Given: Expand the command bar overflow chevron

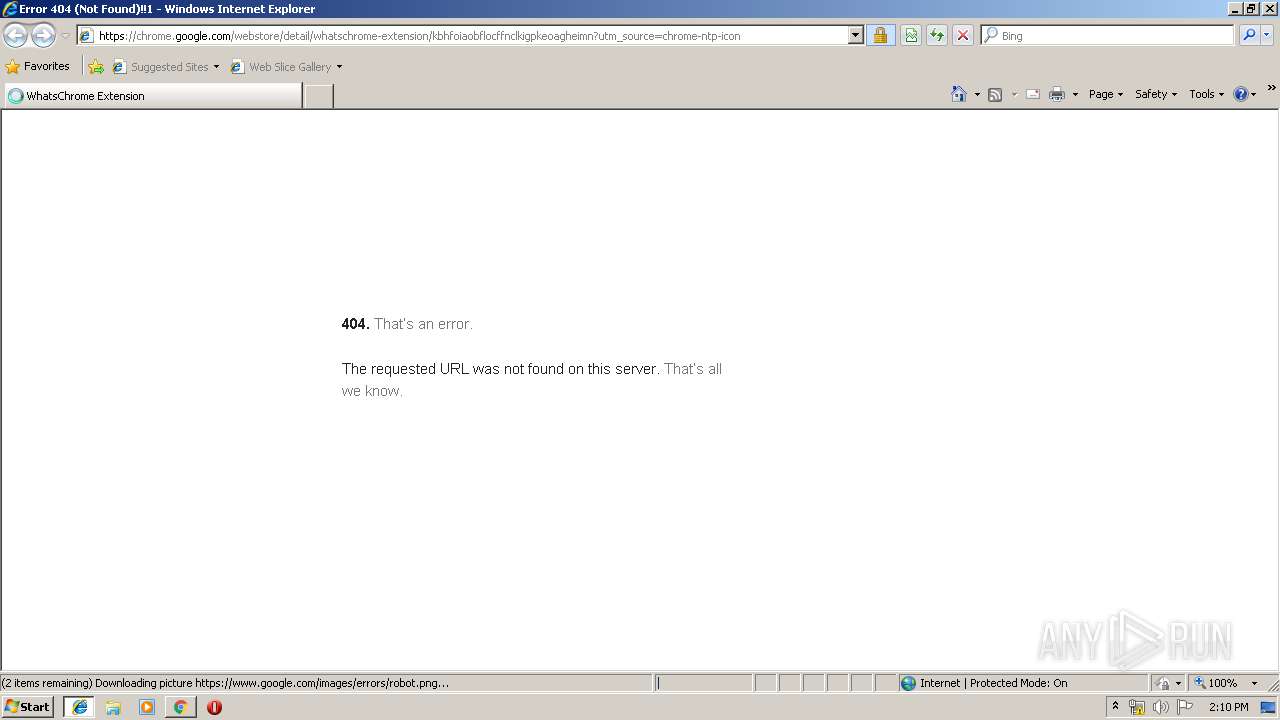Looking at the screenshot, I should 1271,88.
